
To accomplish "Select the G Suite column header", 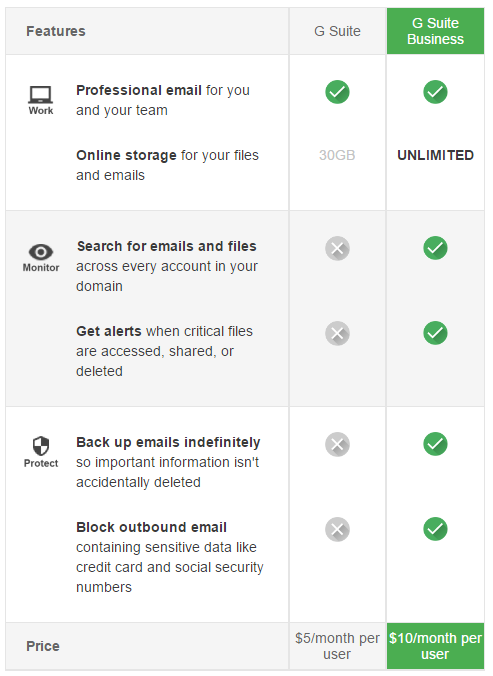I will click(337, 31).
